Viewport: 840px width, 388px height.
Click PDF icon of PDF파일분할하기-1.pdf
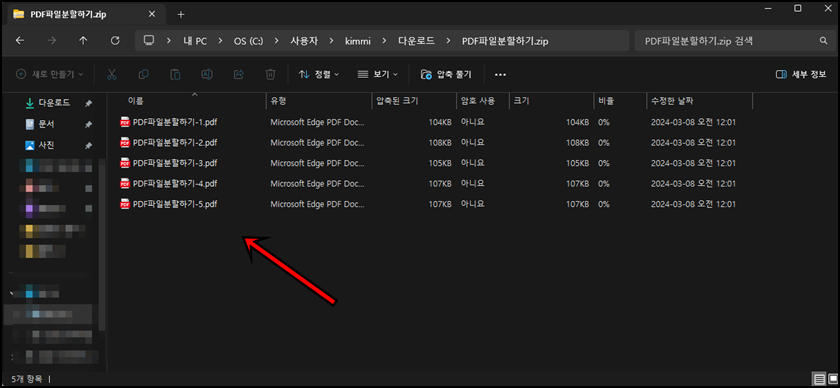point(125,122)
